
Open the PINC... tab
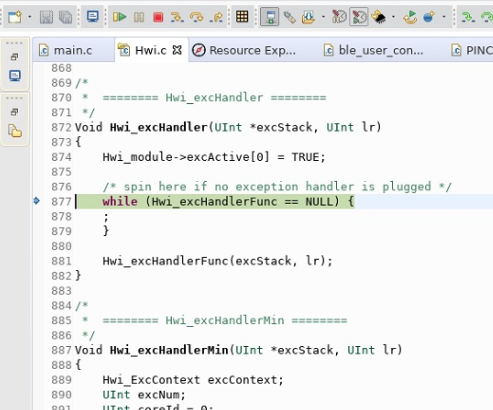(472, 50)
